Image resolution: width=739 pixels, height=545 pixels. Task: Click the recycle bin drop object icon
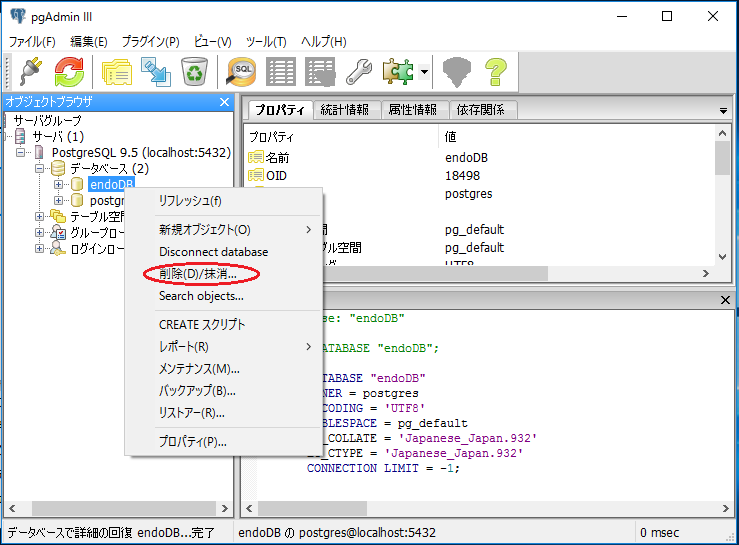pos(194,72)
